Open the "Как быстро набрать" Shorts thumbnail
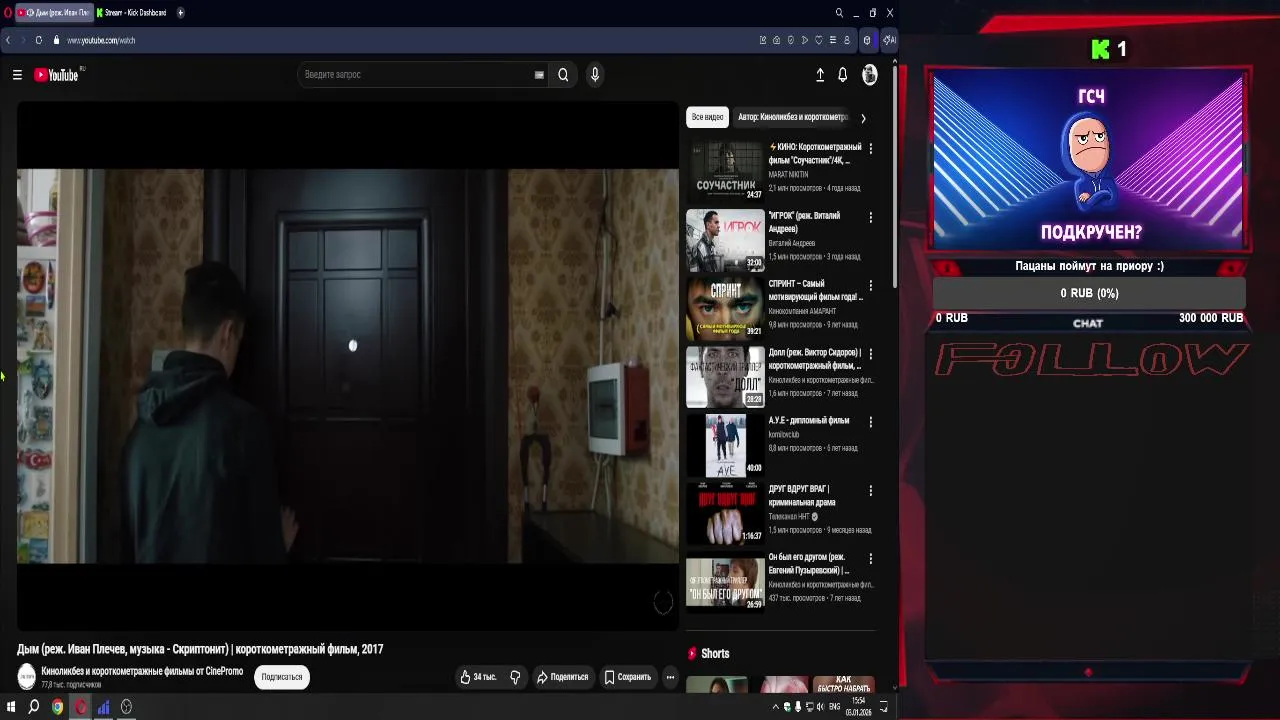1280x720 pixels. click(x=843, y=685)
